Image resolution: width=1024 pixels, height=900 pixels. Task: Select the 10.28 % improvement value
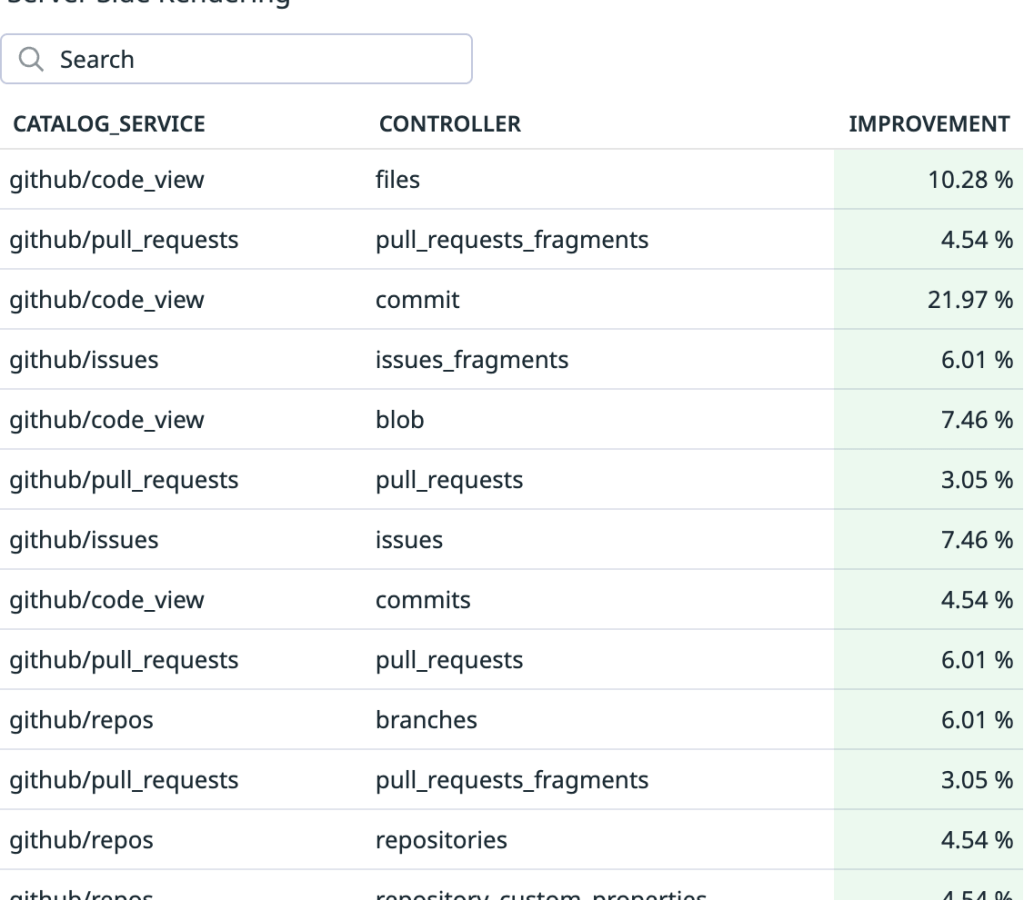click(x=970, y=180)
